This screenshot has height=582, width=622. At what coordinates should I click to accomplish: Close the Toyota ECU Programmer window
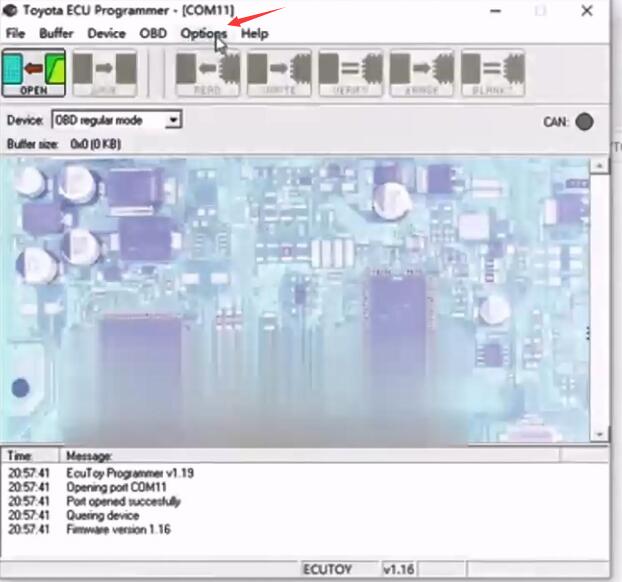[587, 11]
